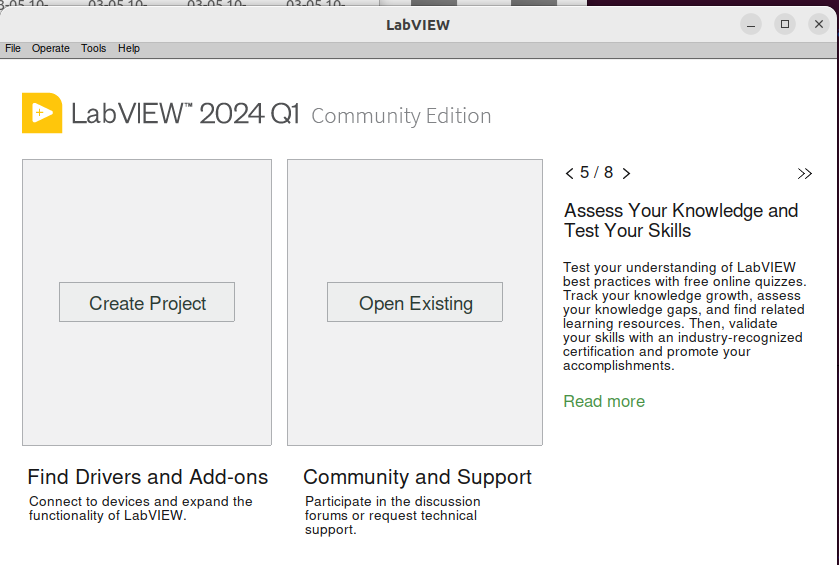Select the Assess Your Knowledge heading
839x565 pixels.
(681, 220)
